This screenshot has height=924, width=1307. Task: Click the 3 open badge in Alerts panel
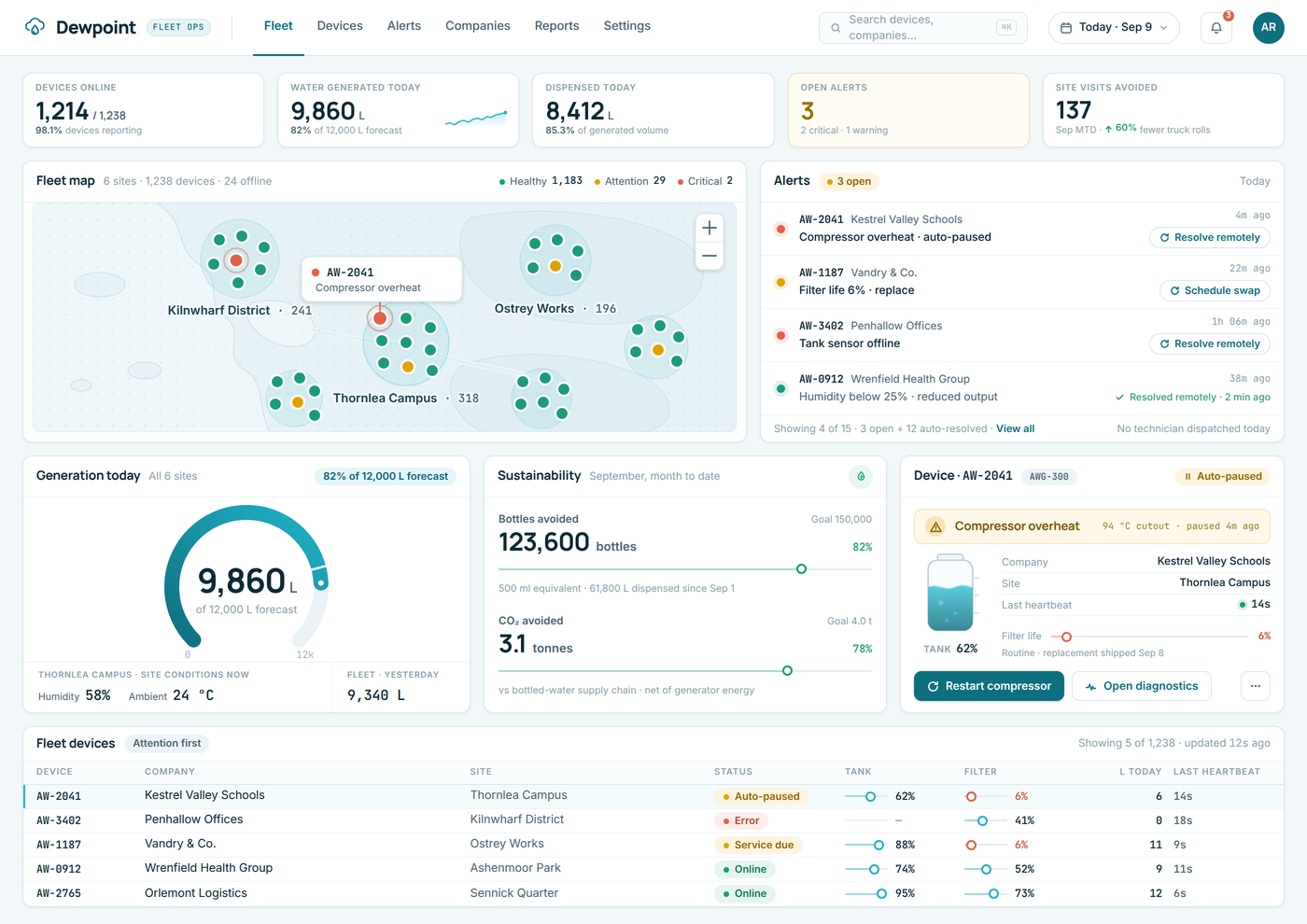(x=850, y=181)
